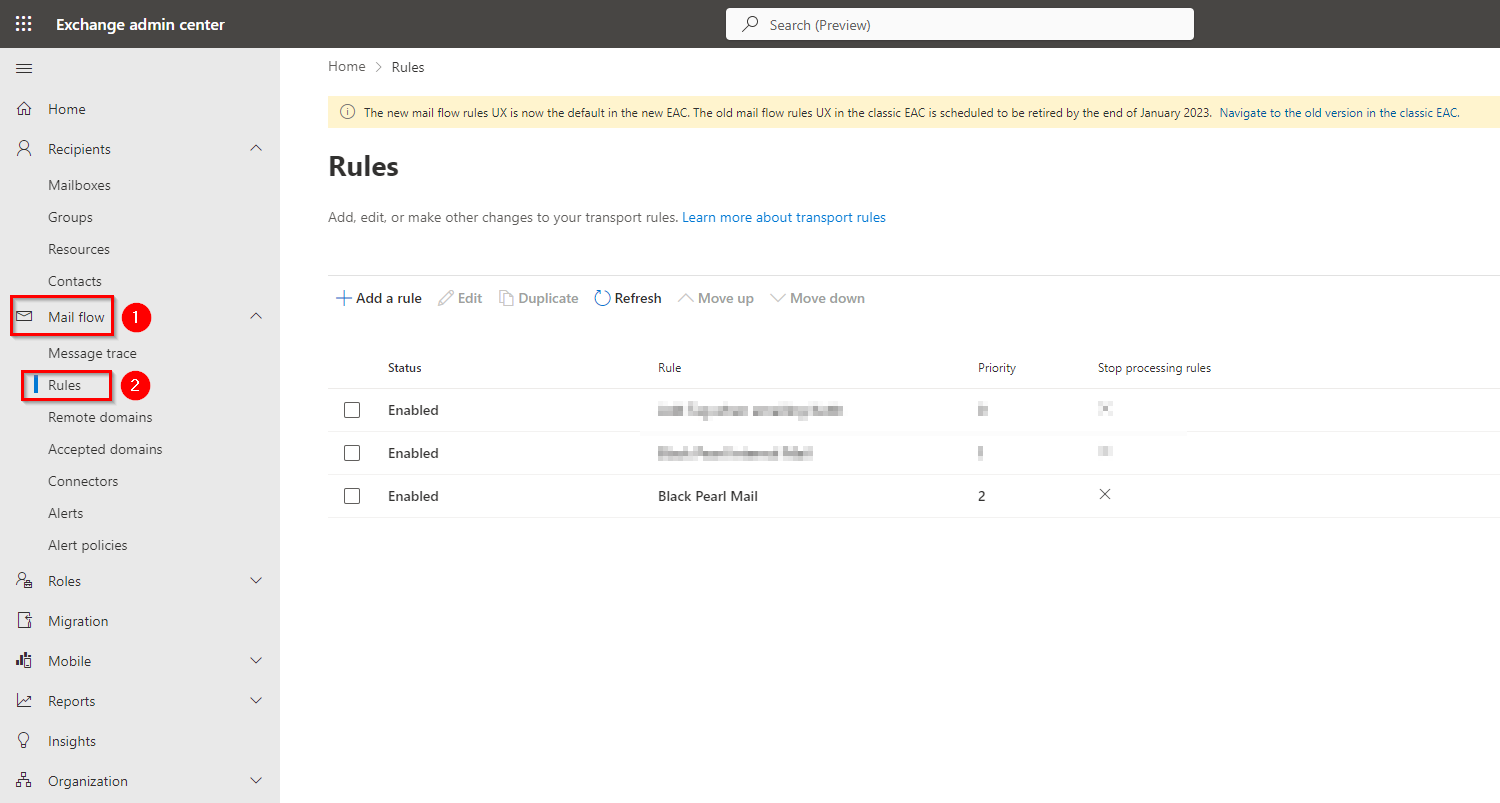Click the Add a rule plus icon

click(343, 298)
